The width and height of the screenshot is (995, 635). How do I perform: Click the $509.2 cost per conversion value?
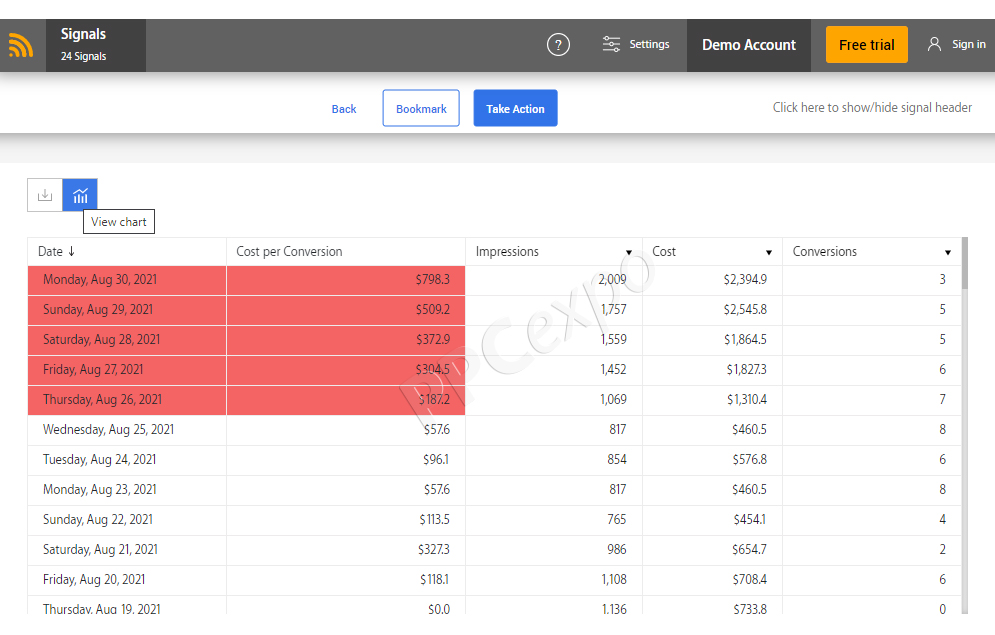(x=433, y=310)
